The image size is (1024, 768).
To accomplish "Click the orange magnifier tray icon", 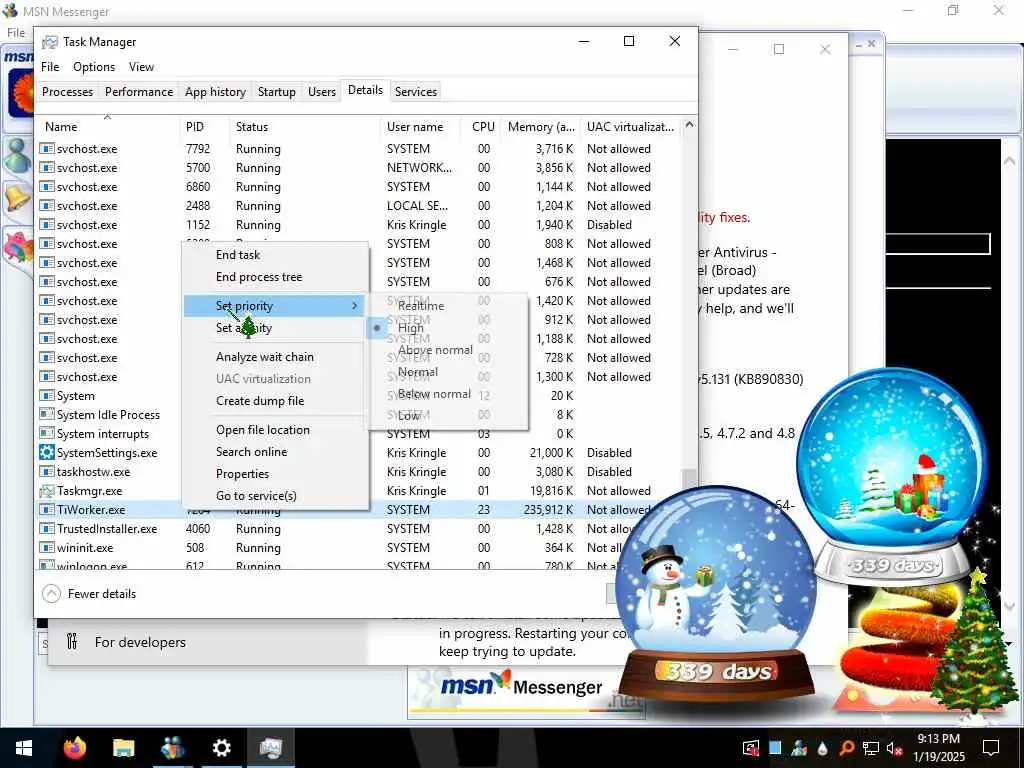I will click(846, 748).
